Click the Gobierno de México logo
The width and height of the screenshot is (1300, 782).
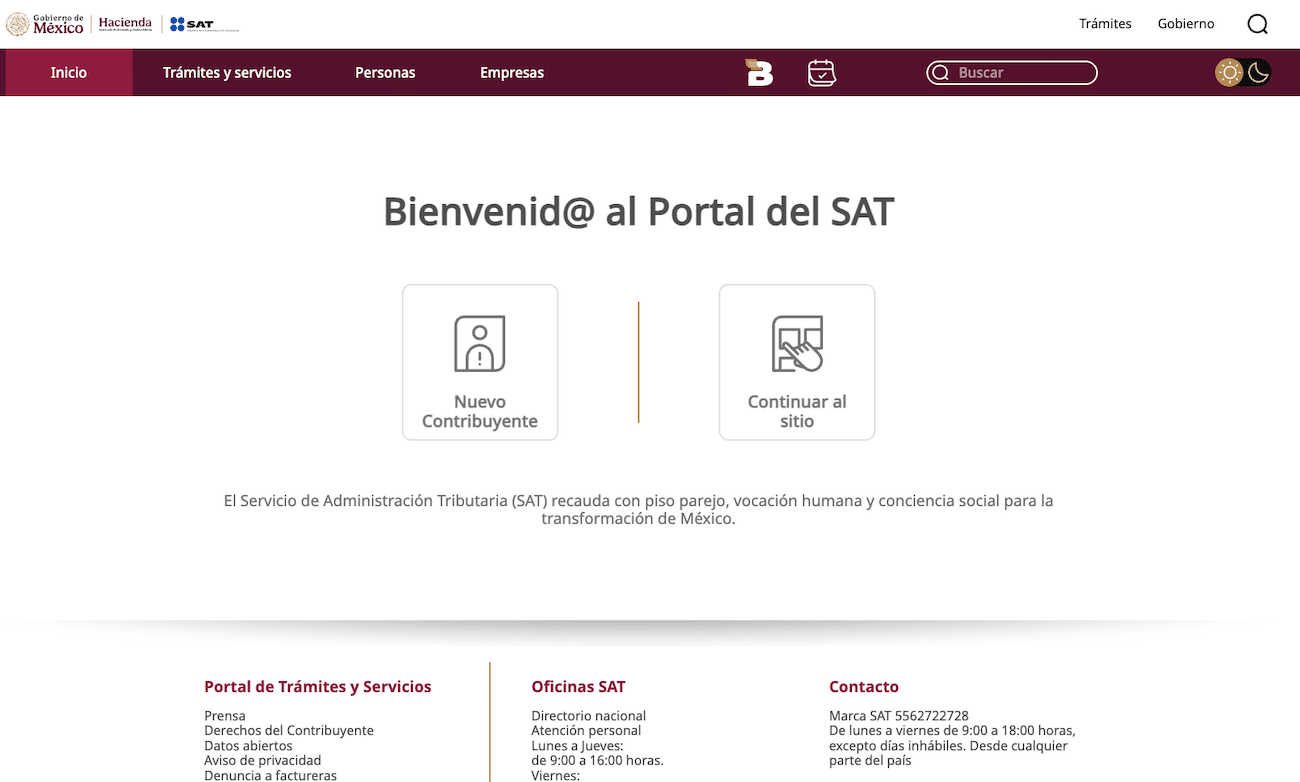(x=45, y=24)
